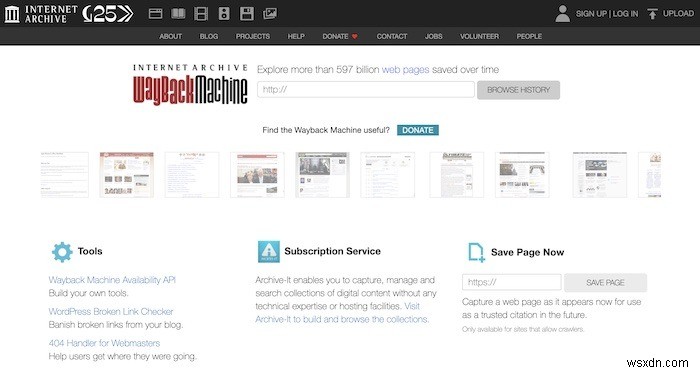Open Wayback Machine Availability API link
Viewport: 700px width, 373px height.
112,280
